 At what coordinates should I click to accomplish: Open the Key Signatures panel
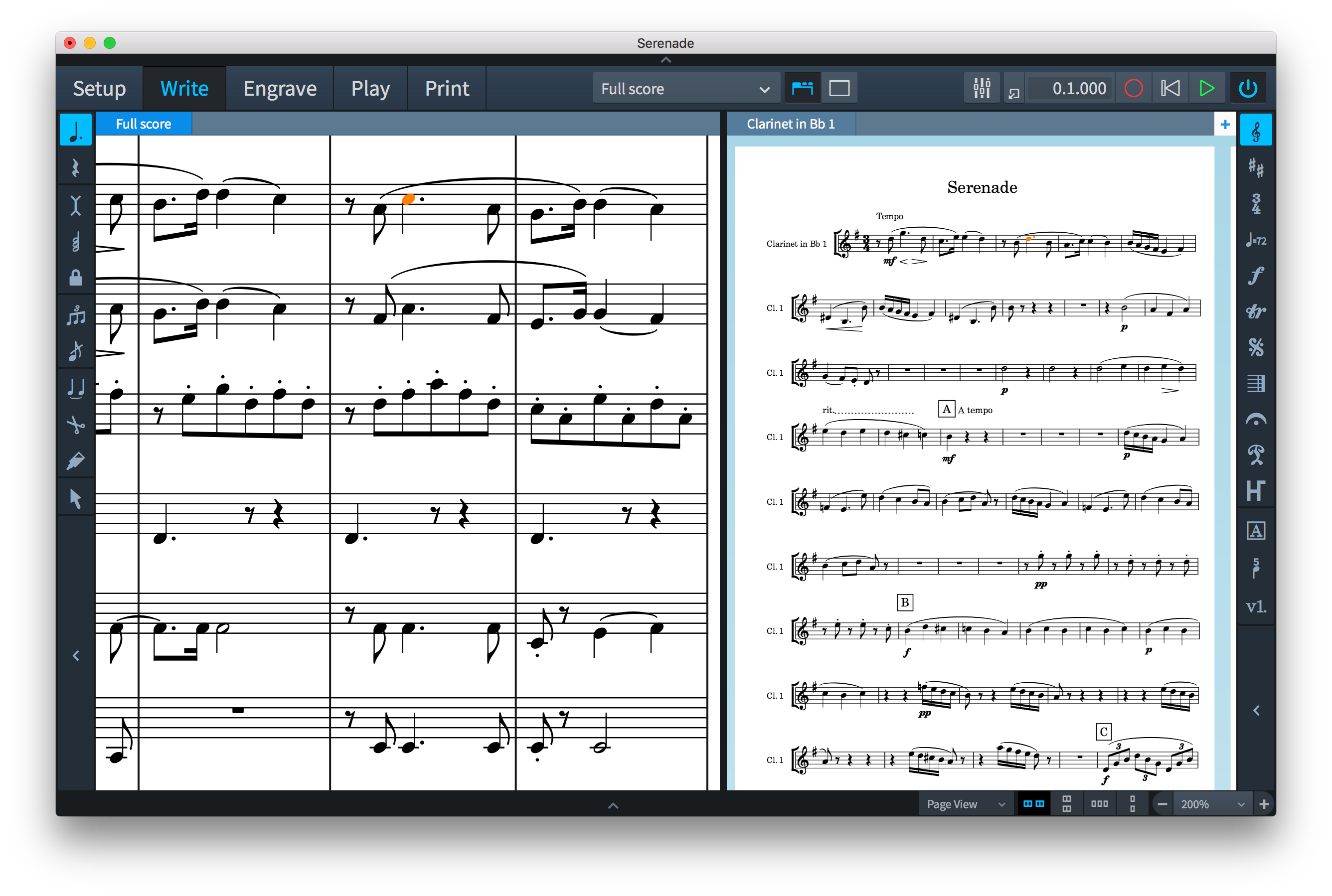(1255, 167)
